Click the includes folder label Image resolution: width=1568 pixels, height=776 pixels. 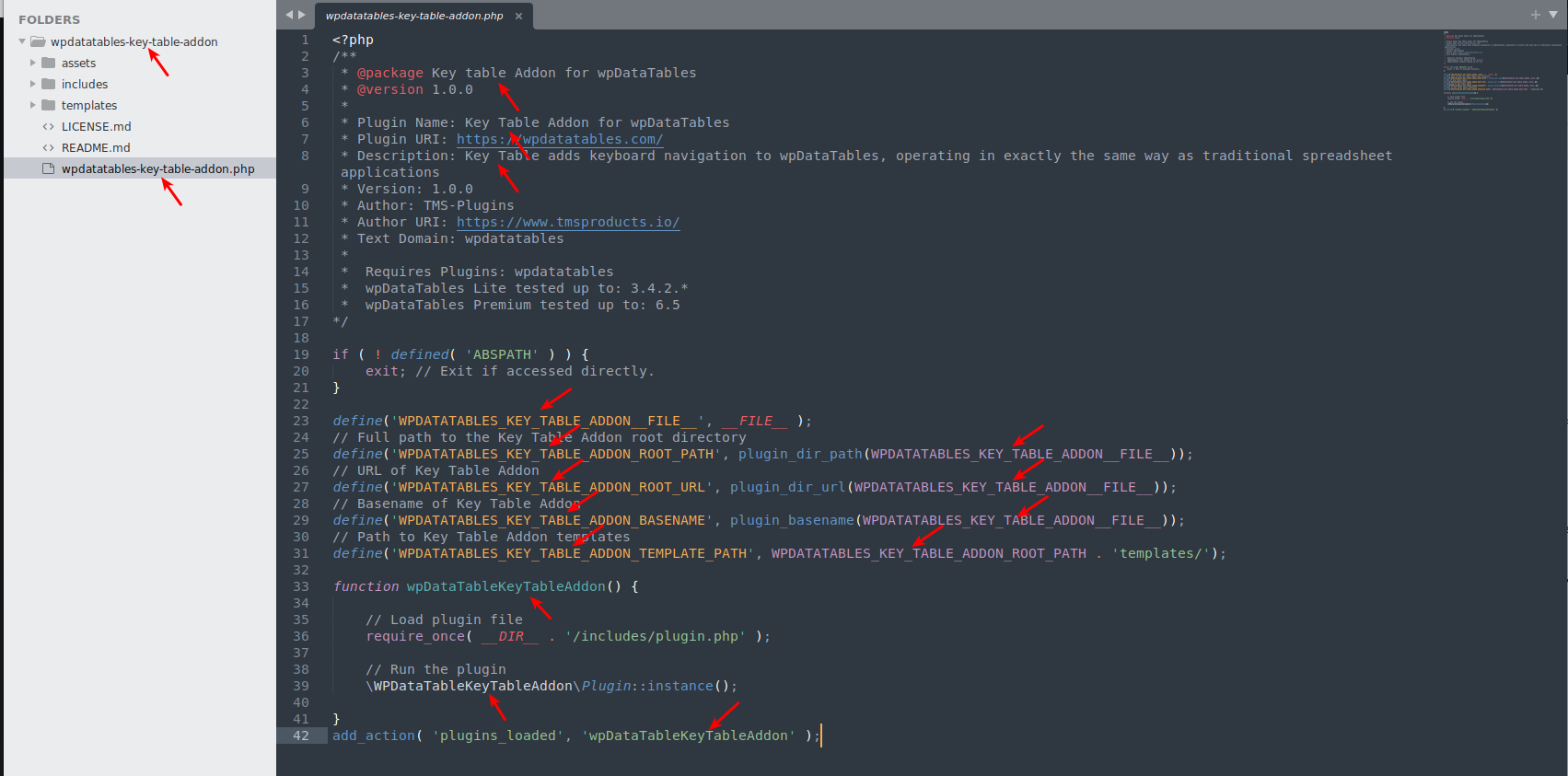pos(85,84)
